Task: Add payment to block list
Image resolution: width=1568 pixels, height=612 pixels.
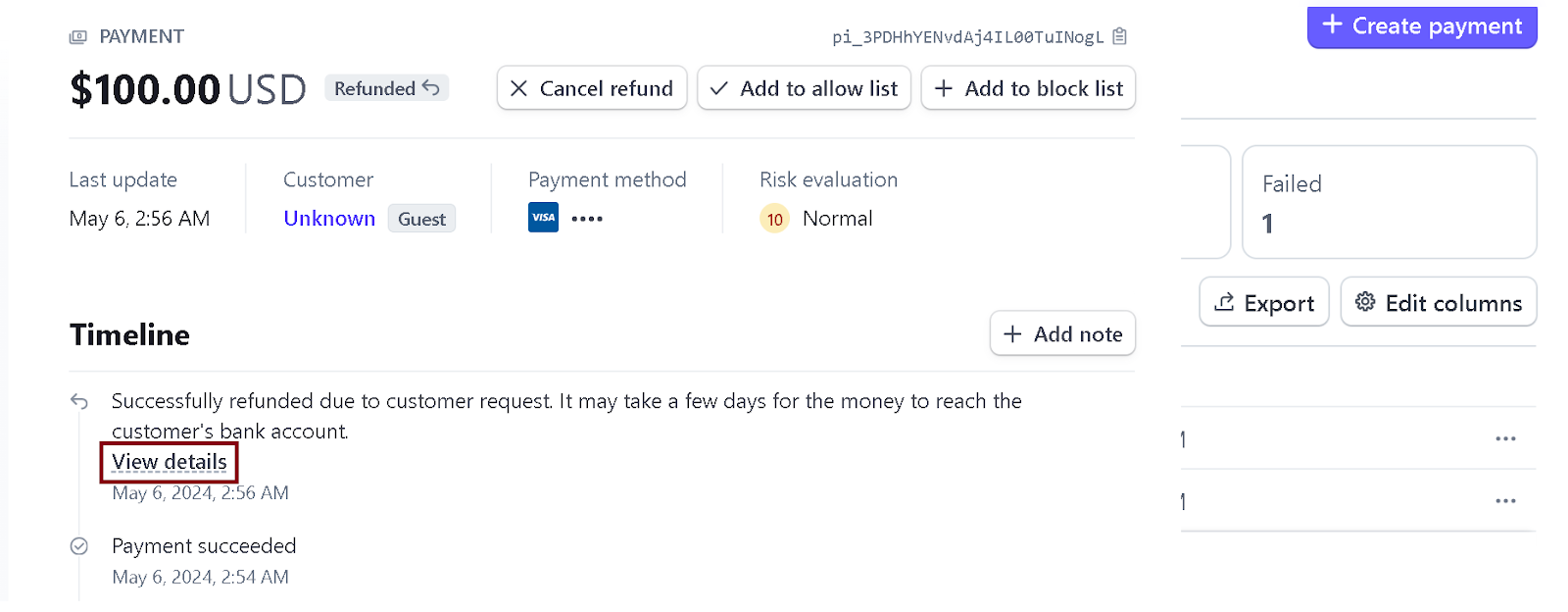Action: pyautogui.click(x=1028, y=88)
